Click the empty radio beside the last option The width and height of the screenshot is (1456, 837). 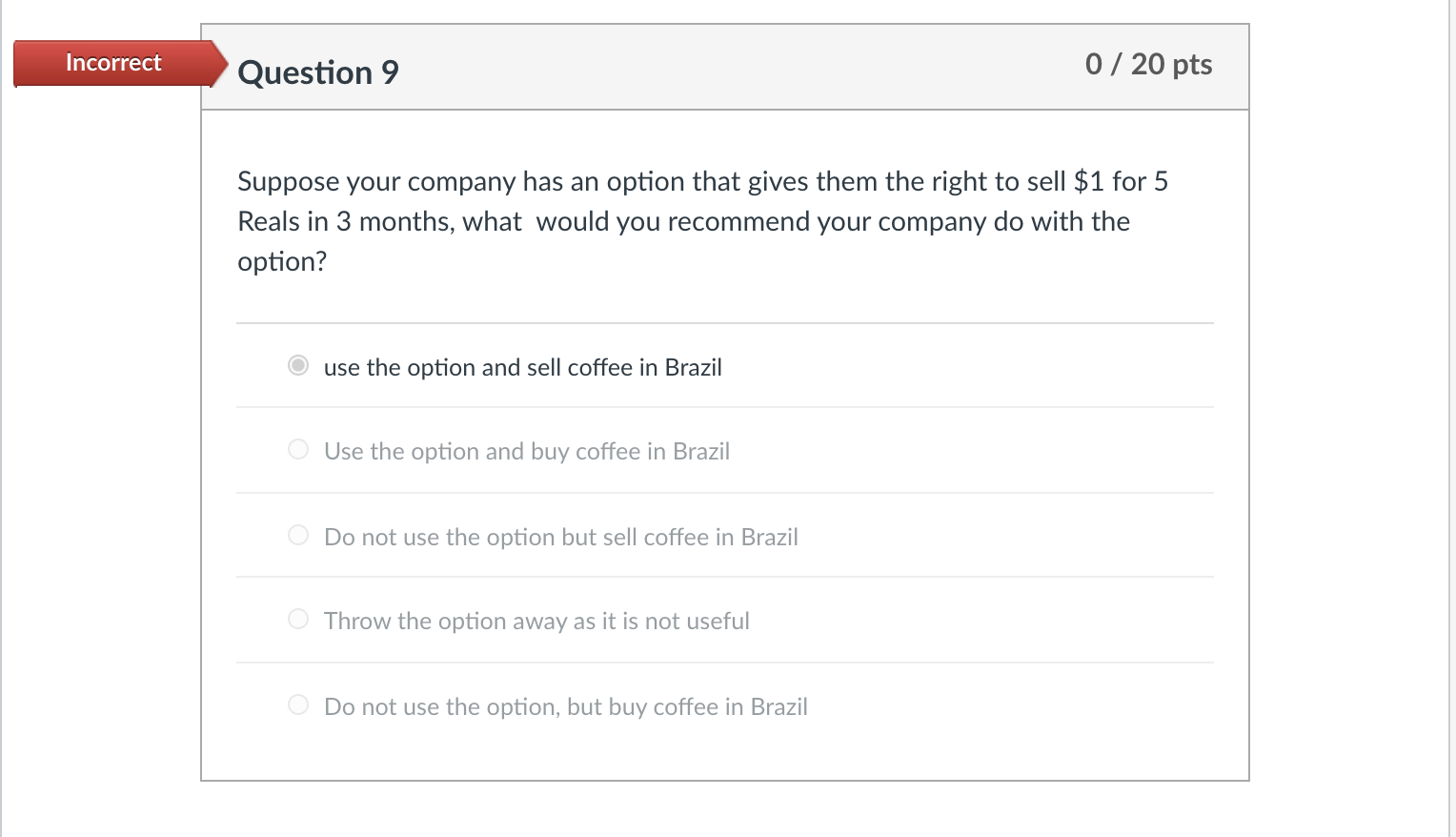pos(297,704)
